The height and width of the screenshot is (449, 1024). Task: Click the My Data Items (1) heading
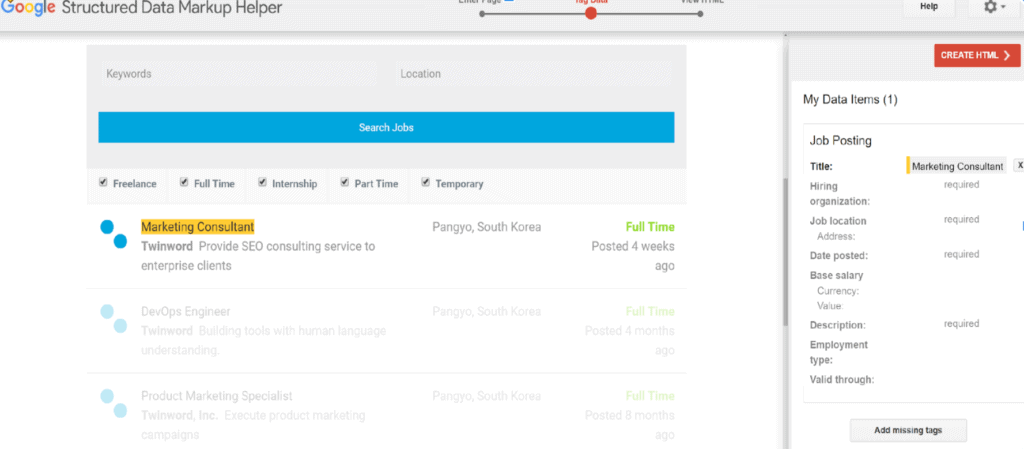[x=850, y=100]
